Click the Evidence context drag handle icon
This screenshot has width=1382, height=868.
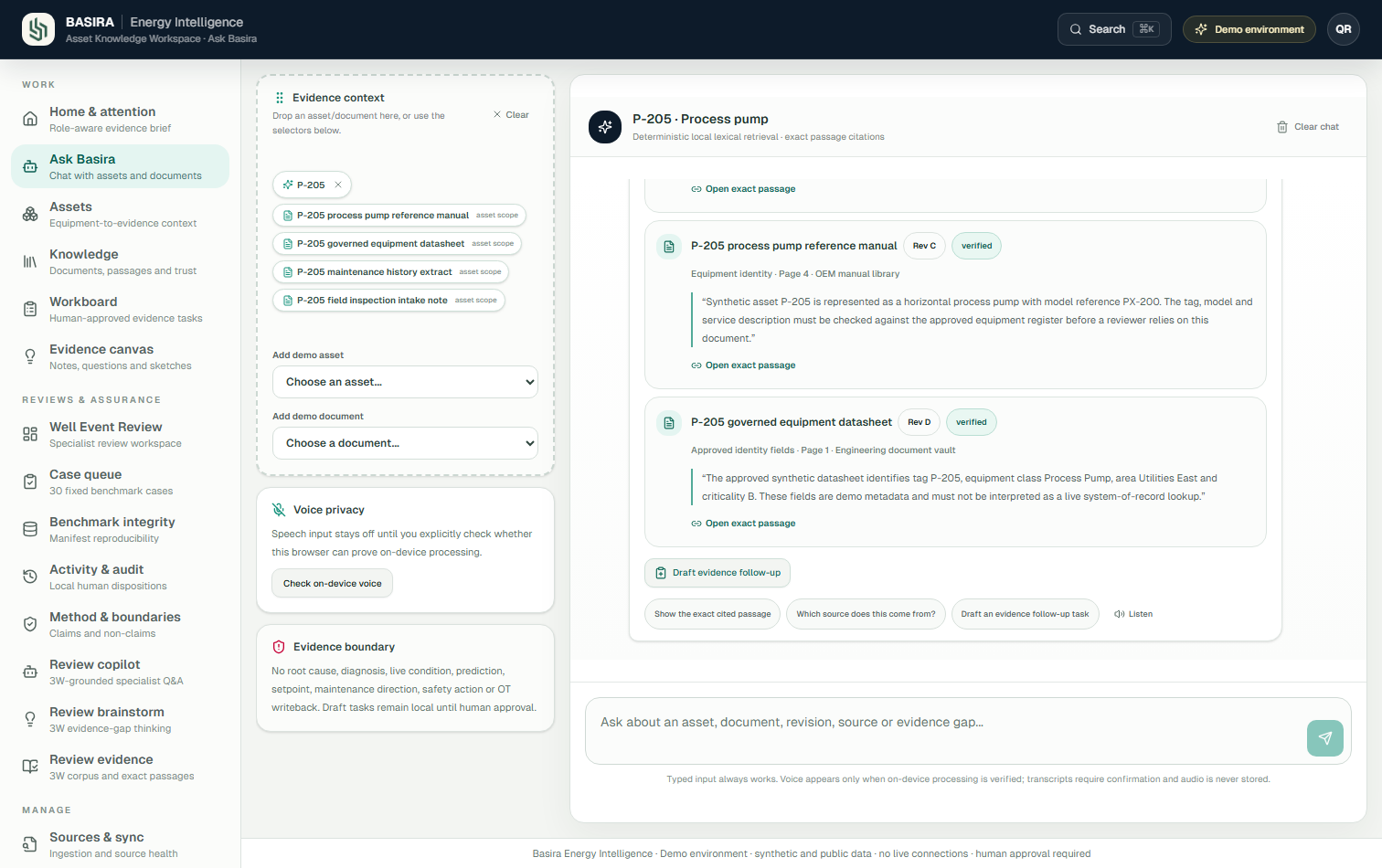[x=279, y=98]
